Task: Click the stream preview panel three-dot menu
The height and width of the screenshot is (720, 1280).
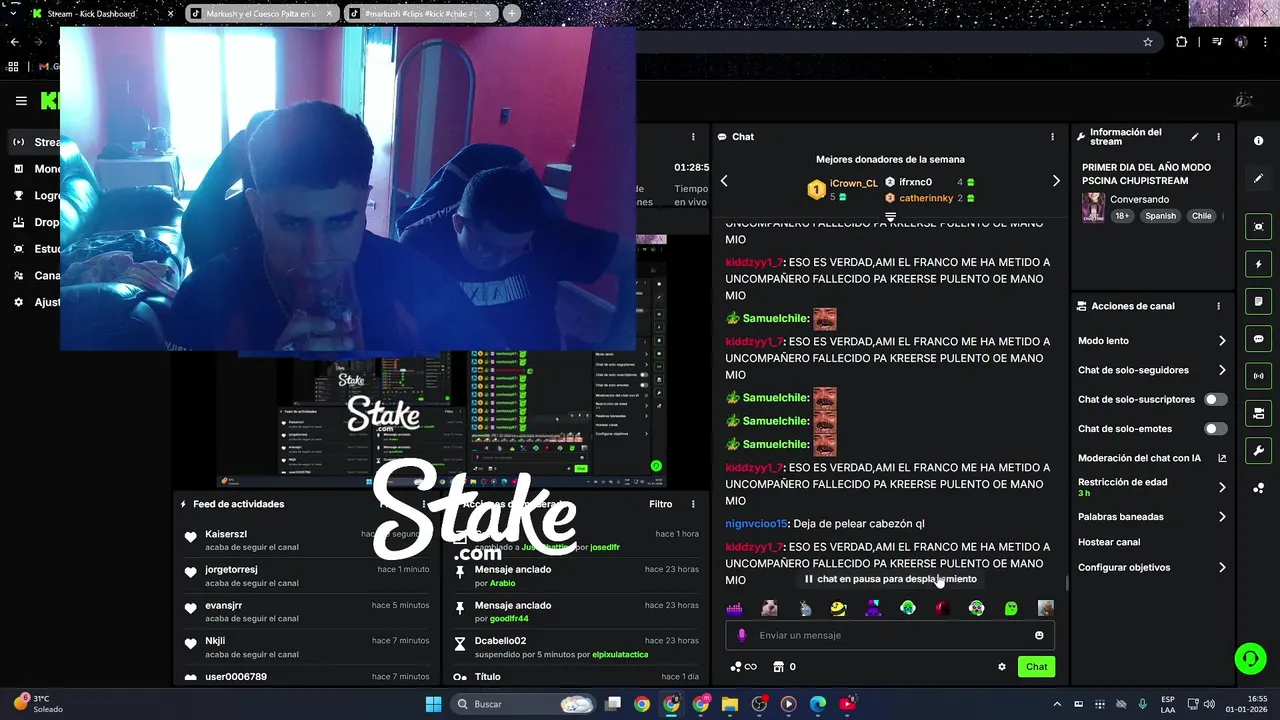Action: pyautogui.click(x=693, y=137)
